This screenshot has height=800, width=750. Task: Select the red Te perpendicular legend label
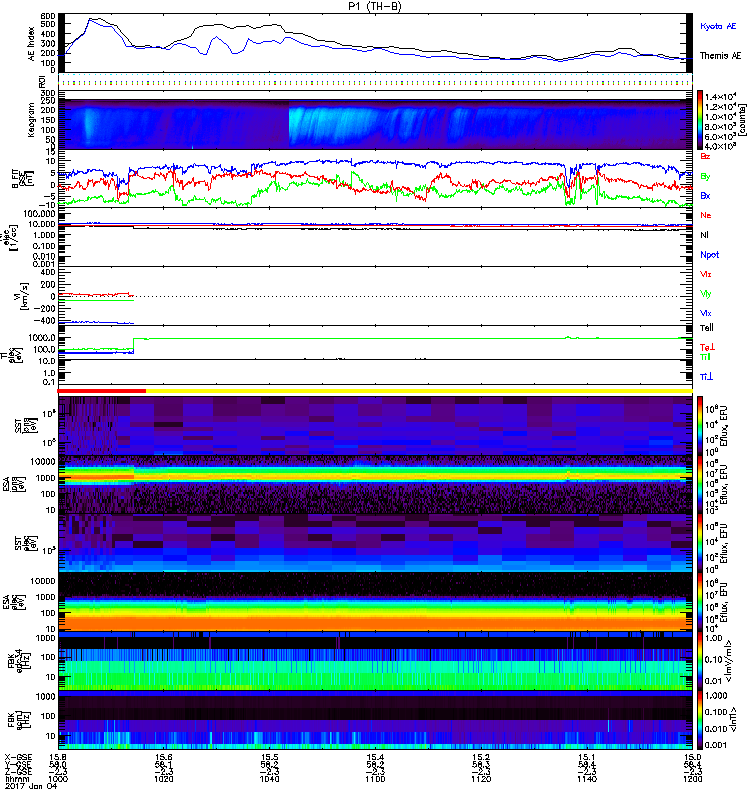(707, 347)
